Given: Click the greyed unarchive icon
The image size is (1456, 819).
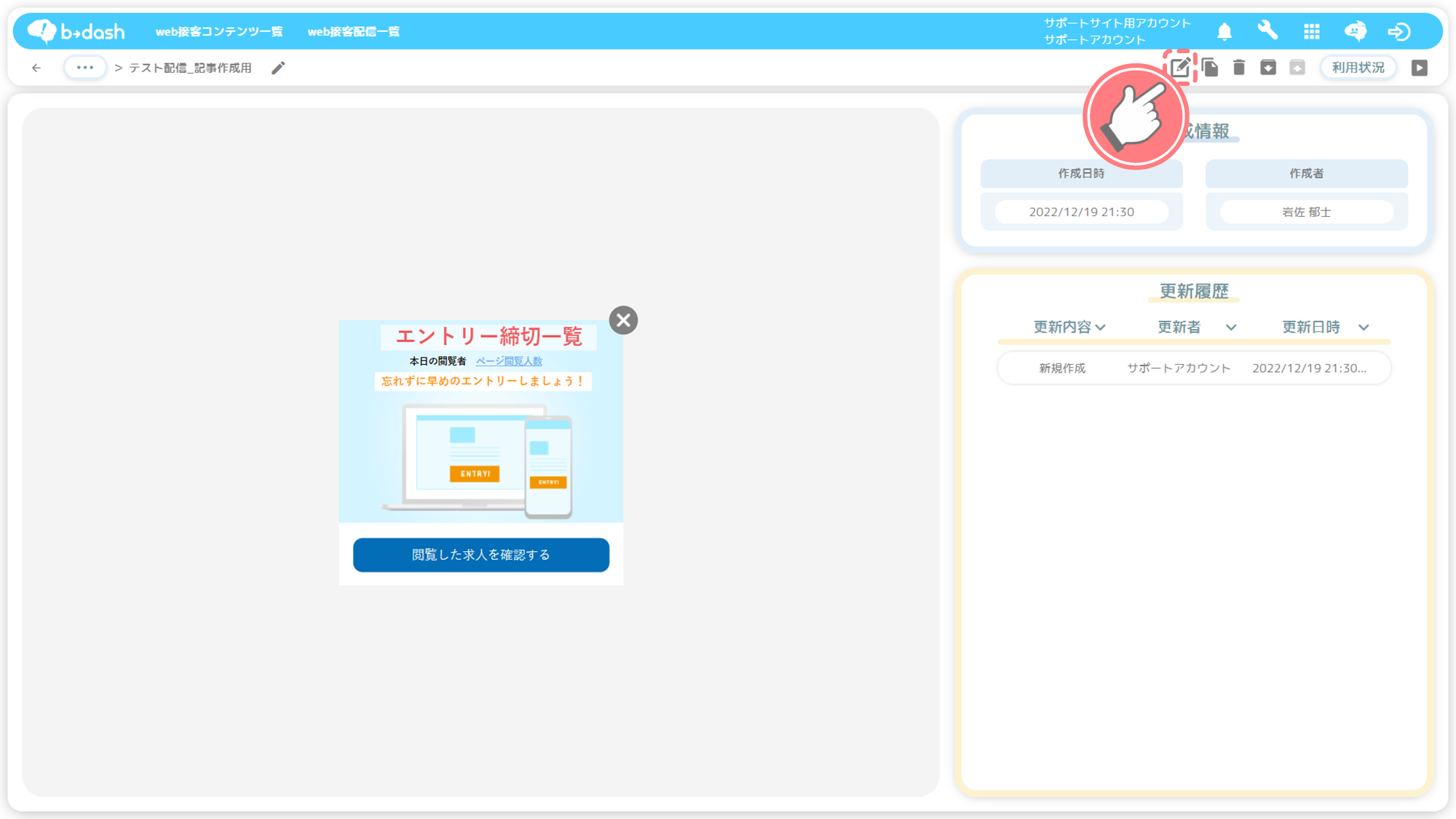Looking at the screenshot, I should tap(1297, 68).
